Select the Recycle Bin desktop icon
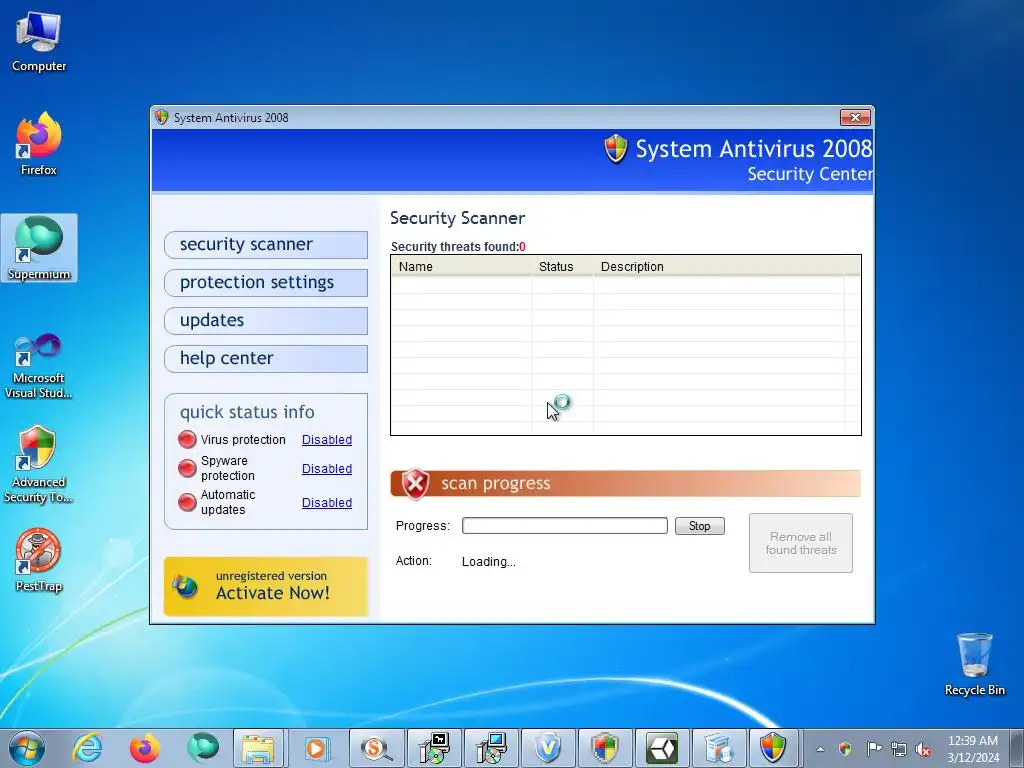This screenshot has height=768, width=1024. coord(974,664)
